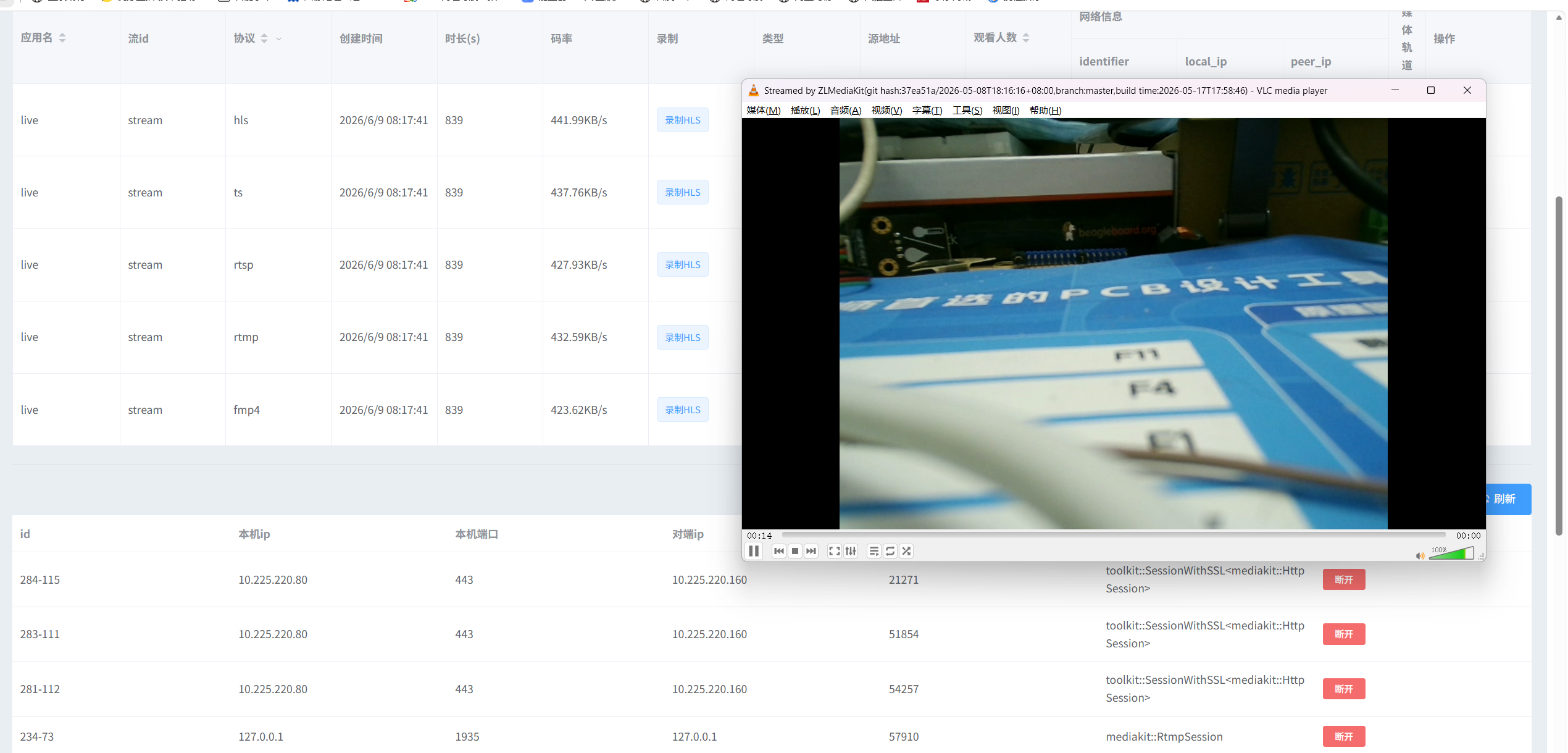The width and height of the screenshot is (1568, 753).
Task: Click the blue 刷新 button
Action: [x=1508, y=499]
